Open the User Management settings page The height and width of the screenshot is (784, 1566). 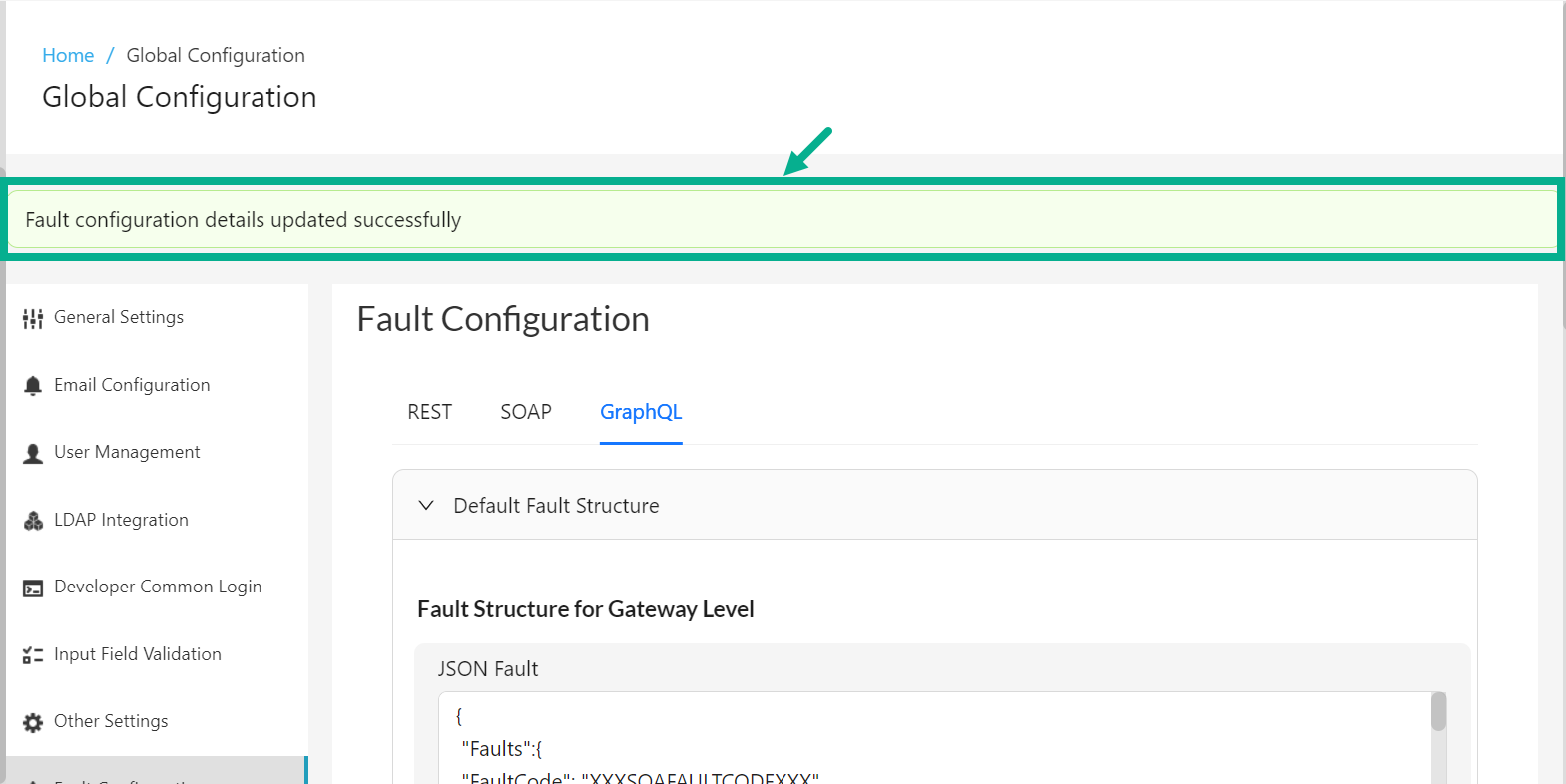[127, 452]
